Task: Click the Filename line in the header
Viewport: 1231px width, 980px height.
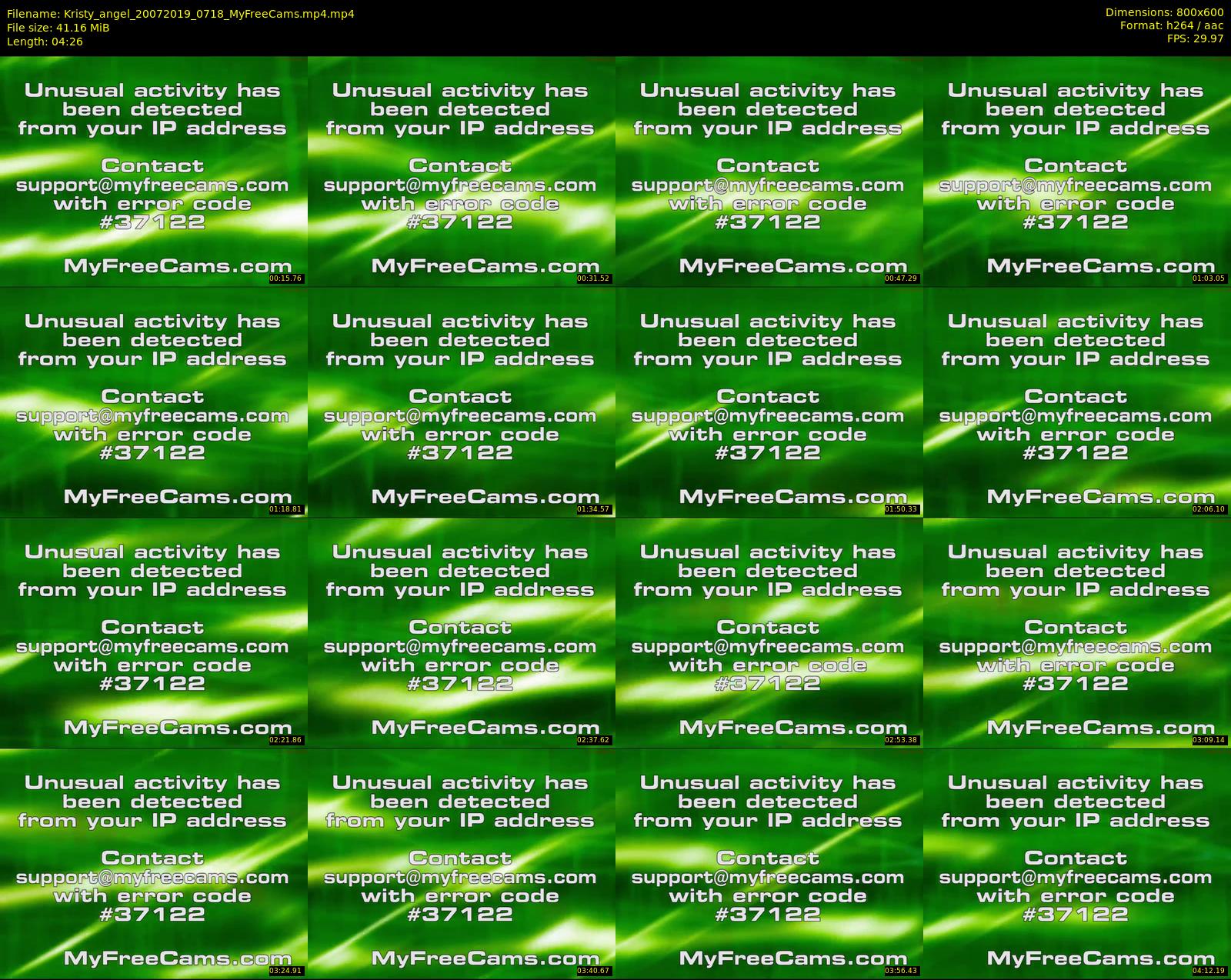Action: [181, 14]
